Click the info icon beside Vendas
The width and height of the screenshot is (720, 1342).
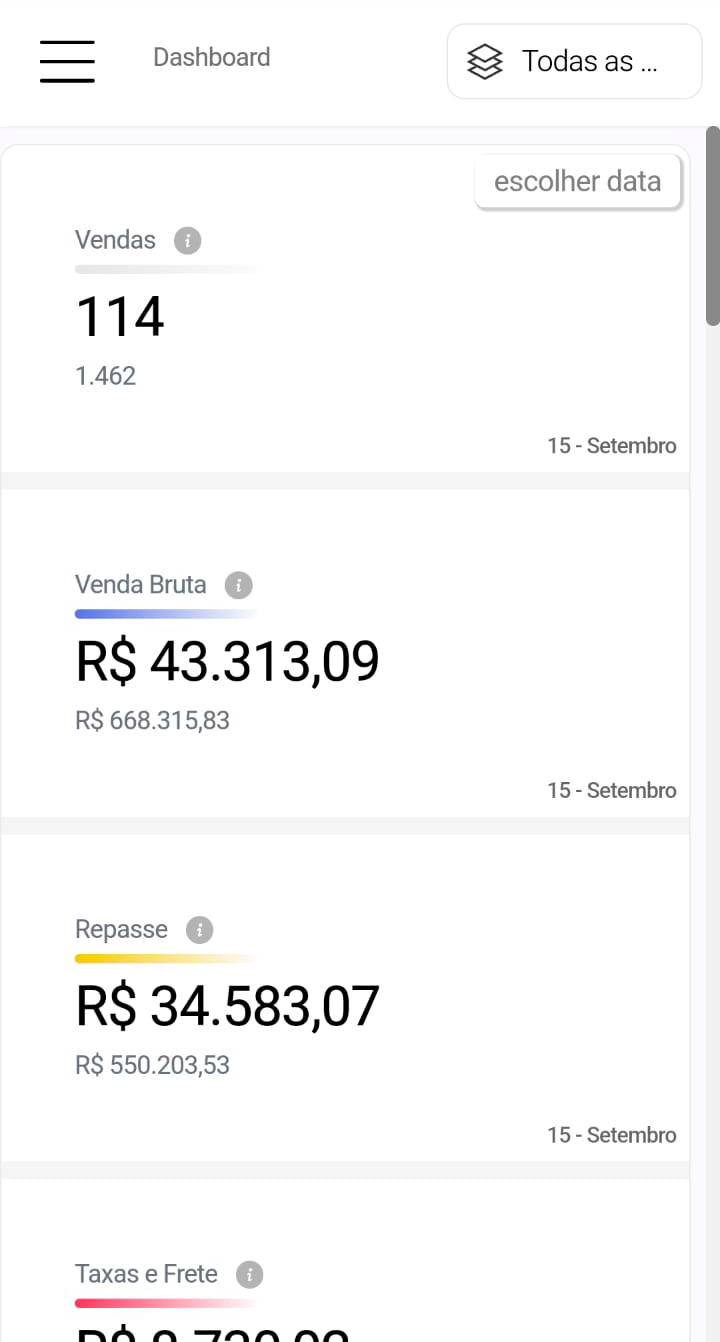point(187,241)
